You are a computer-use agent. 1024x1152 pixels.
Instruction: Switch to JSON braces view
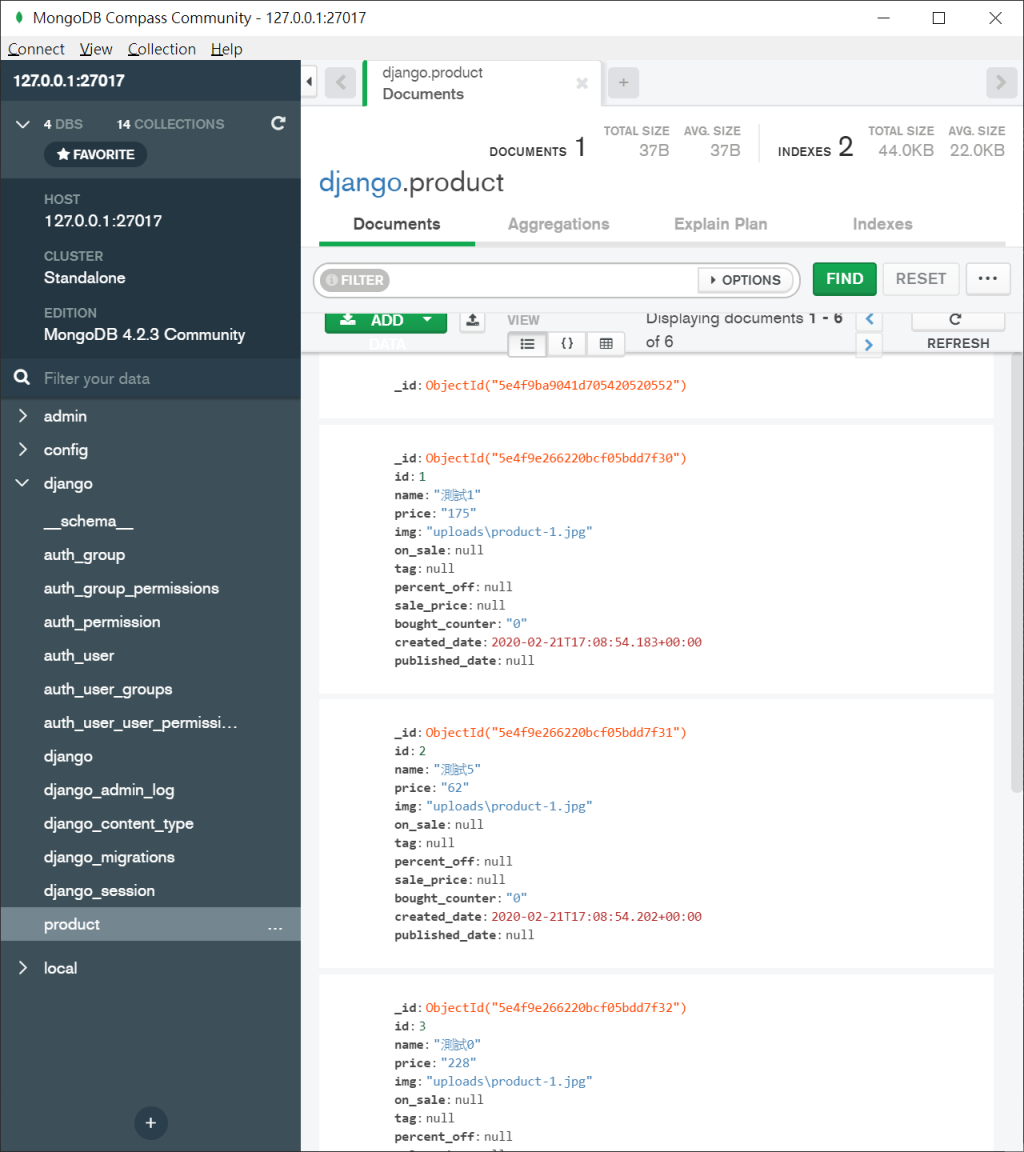[567, 344]
